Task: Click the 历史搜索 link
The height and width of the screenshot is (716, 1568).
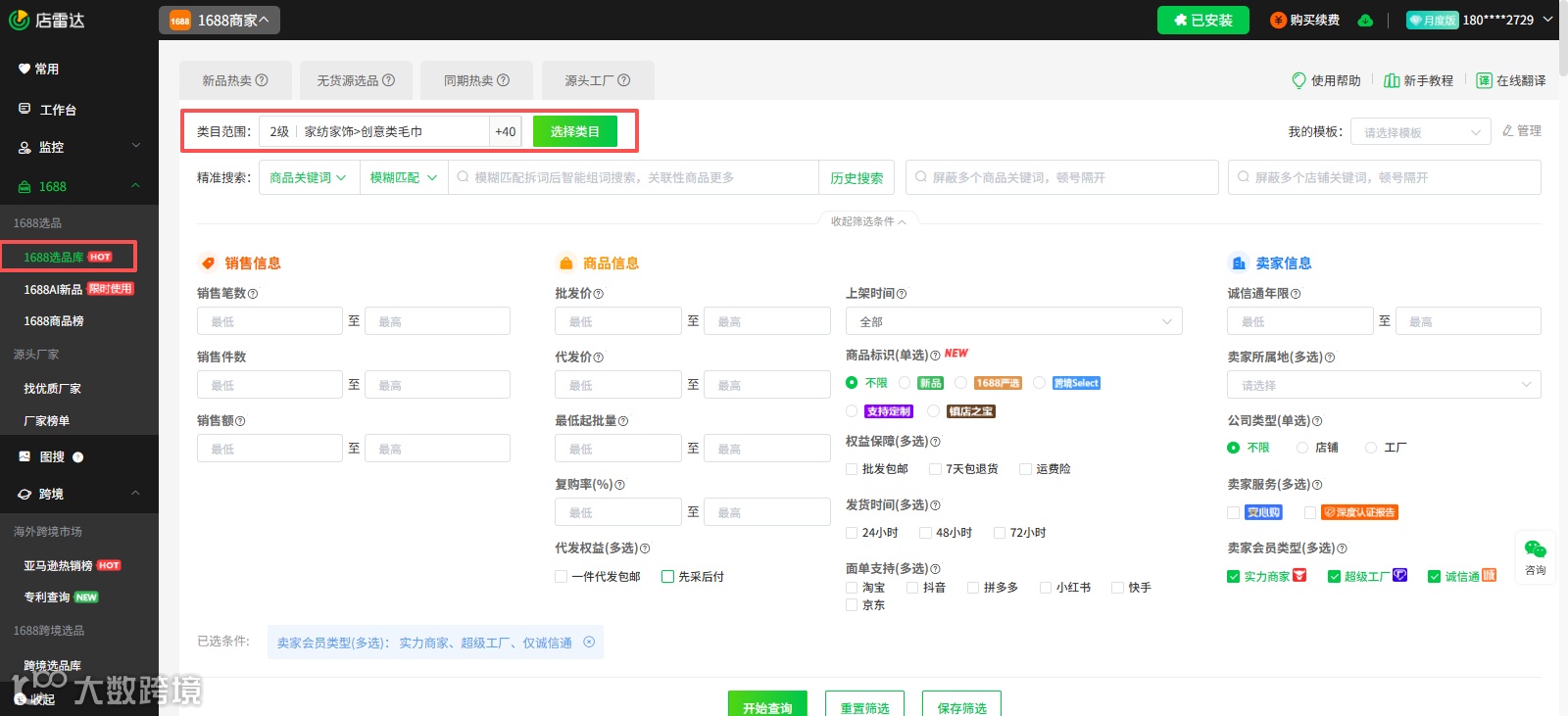Action: pos(857,178)
